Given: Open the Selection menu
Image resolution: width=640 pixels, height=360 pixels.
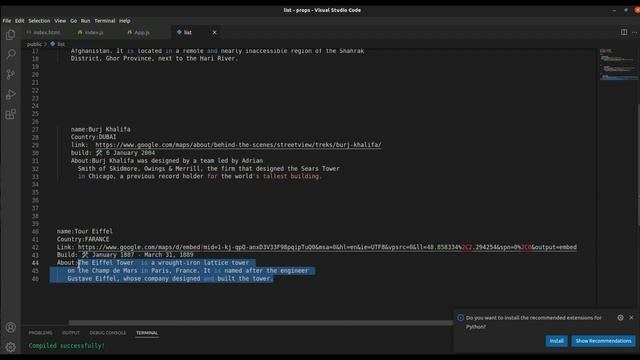Looking at the screenshot, I should [39, 21].
